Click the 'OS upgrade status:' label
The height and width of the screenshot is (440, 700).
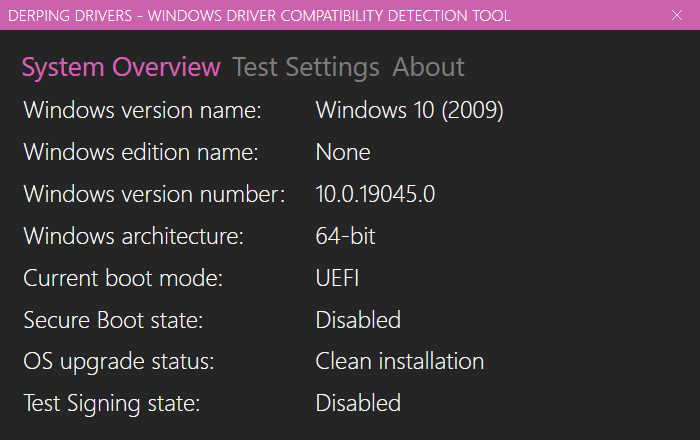click(x=118, y=362)
